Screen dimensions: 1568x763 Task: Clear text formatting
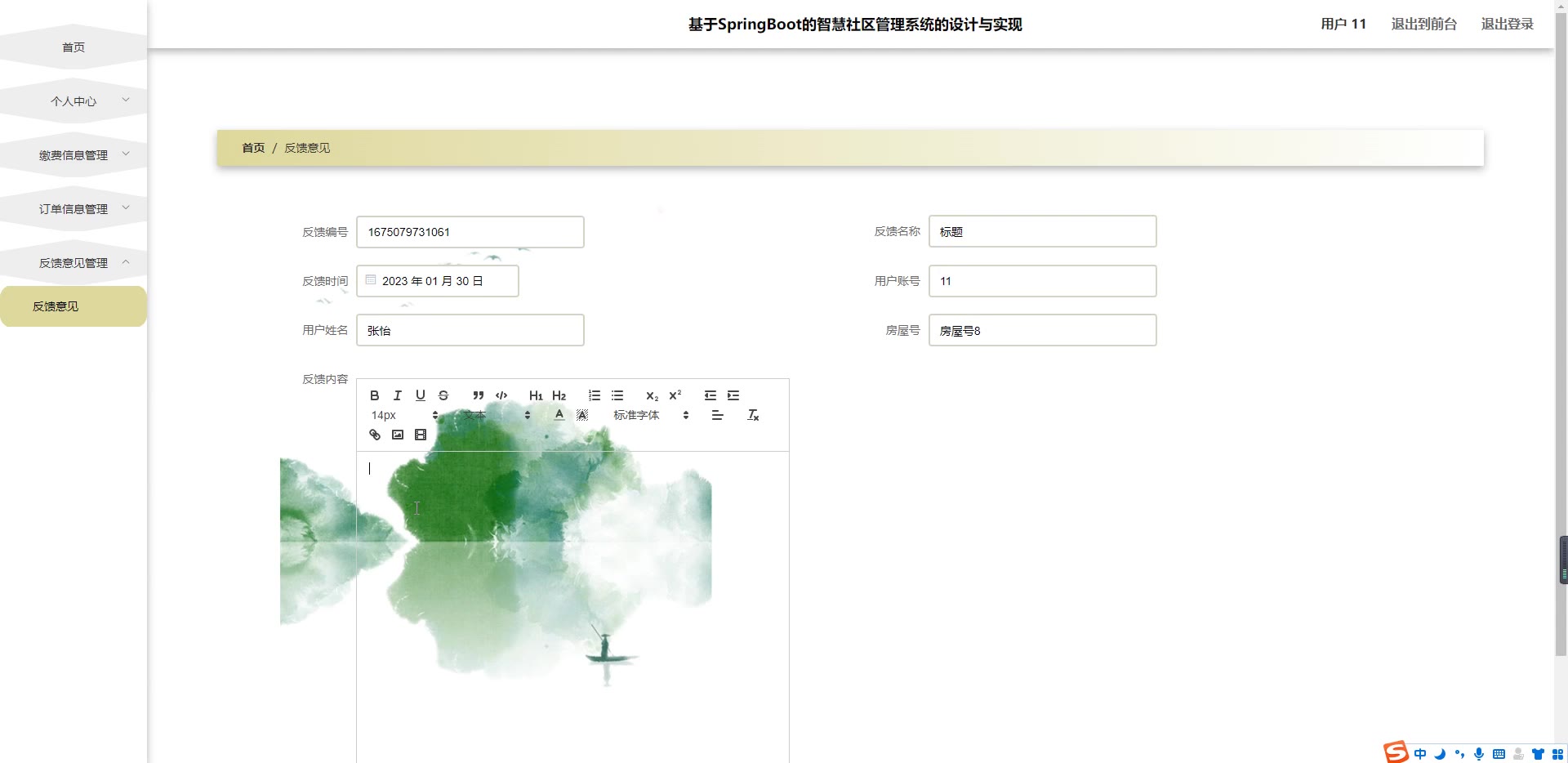click(753, 415)
